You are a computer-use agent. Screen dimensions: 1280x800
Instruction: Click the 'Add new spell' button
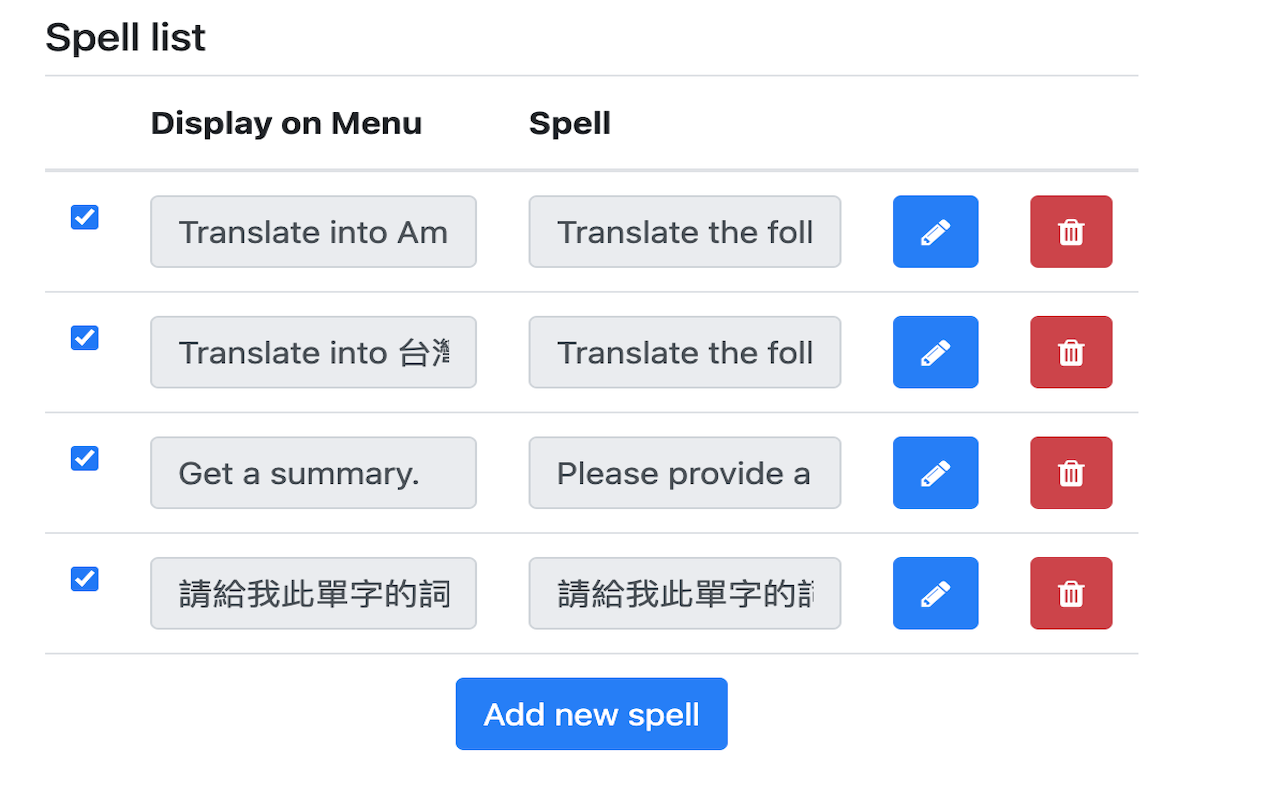[x=591, y=713]
